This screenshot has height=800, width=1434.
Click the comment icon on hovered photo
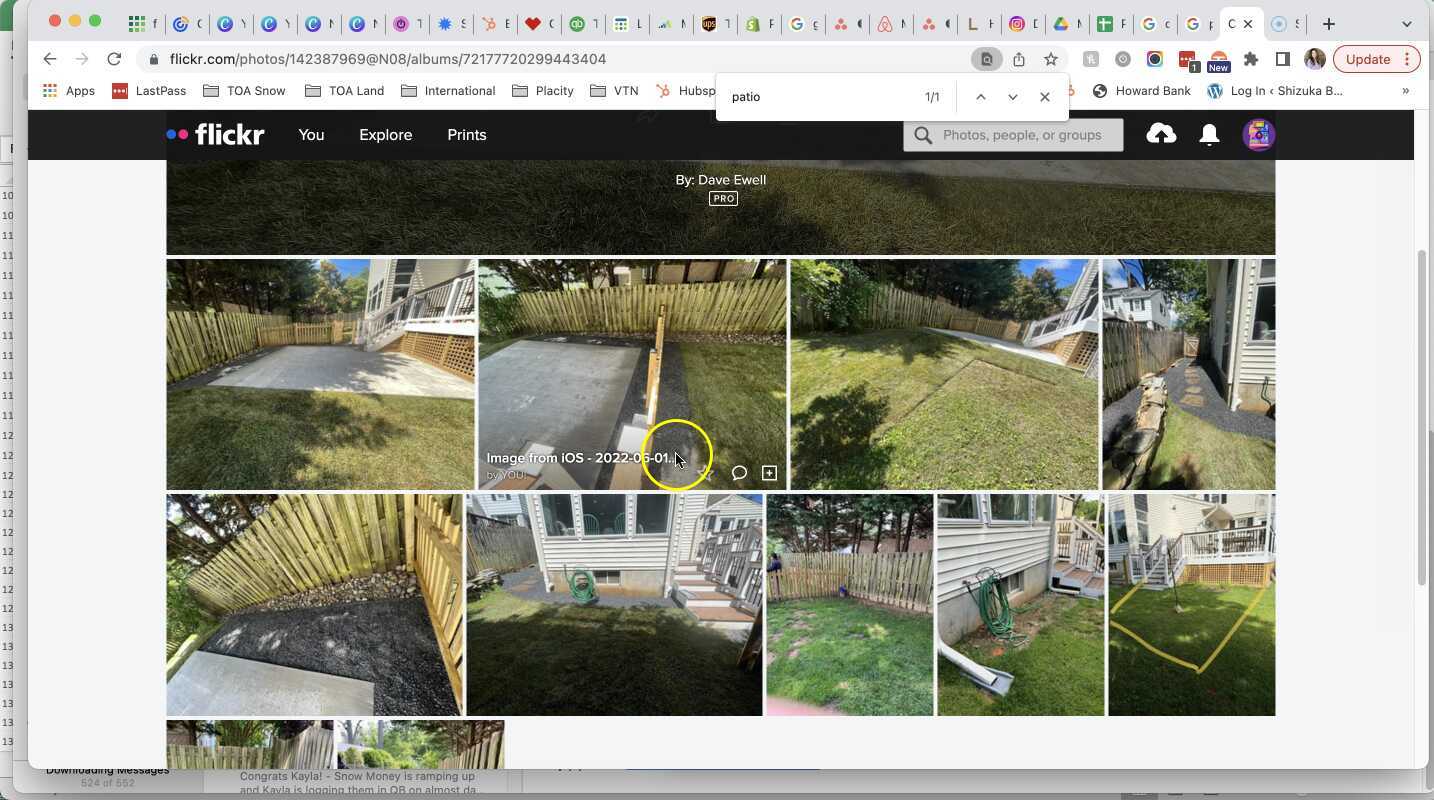coord(739,473)
